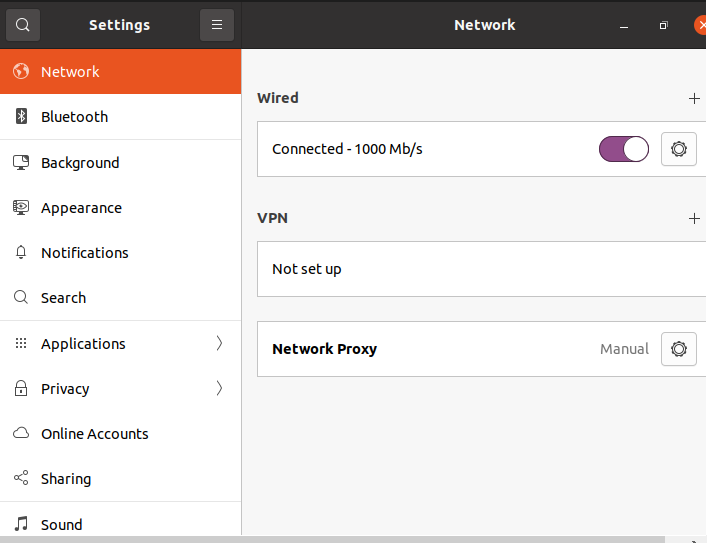The width and height of the screenshot is (707, 543).
Task: Select Search in the sidebar
Action: (x=63, y=298)
